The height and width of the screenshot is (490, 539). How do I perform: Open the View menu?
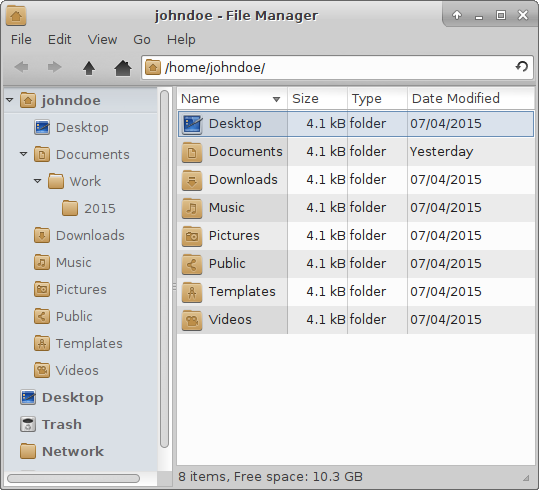coord(102,40)
